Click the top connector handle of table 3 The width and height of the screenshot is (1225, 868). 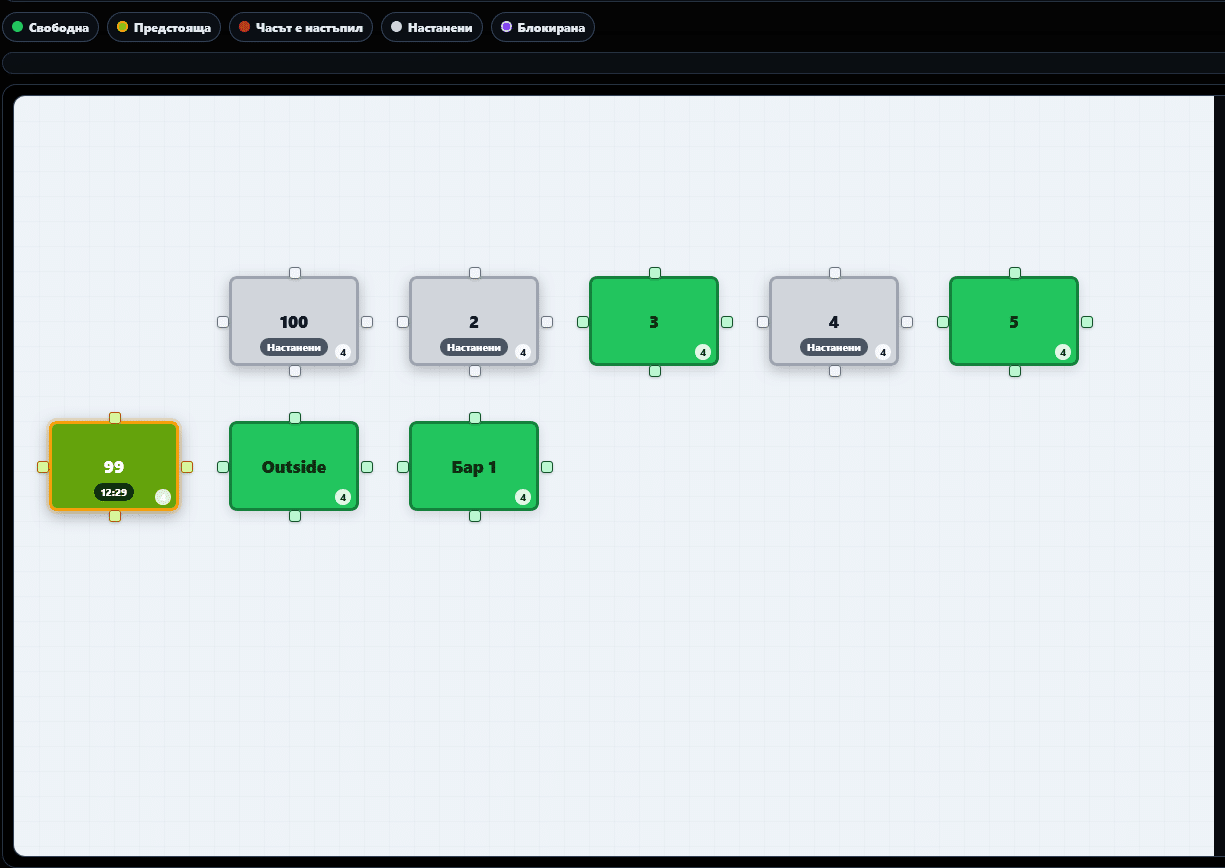coord(655,273)
